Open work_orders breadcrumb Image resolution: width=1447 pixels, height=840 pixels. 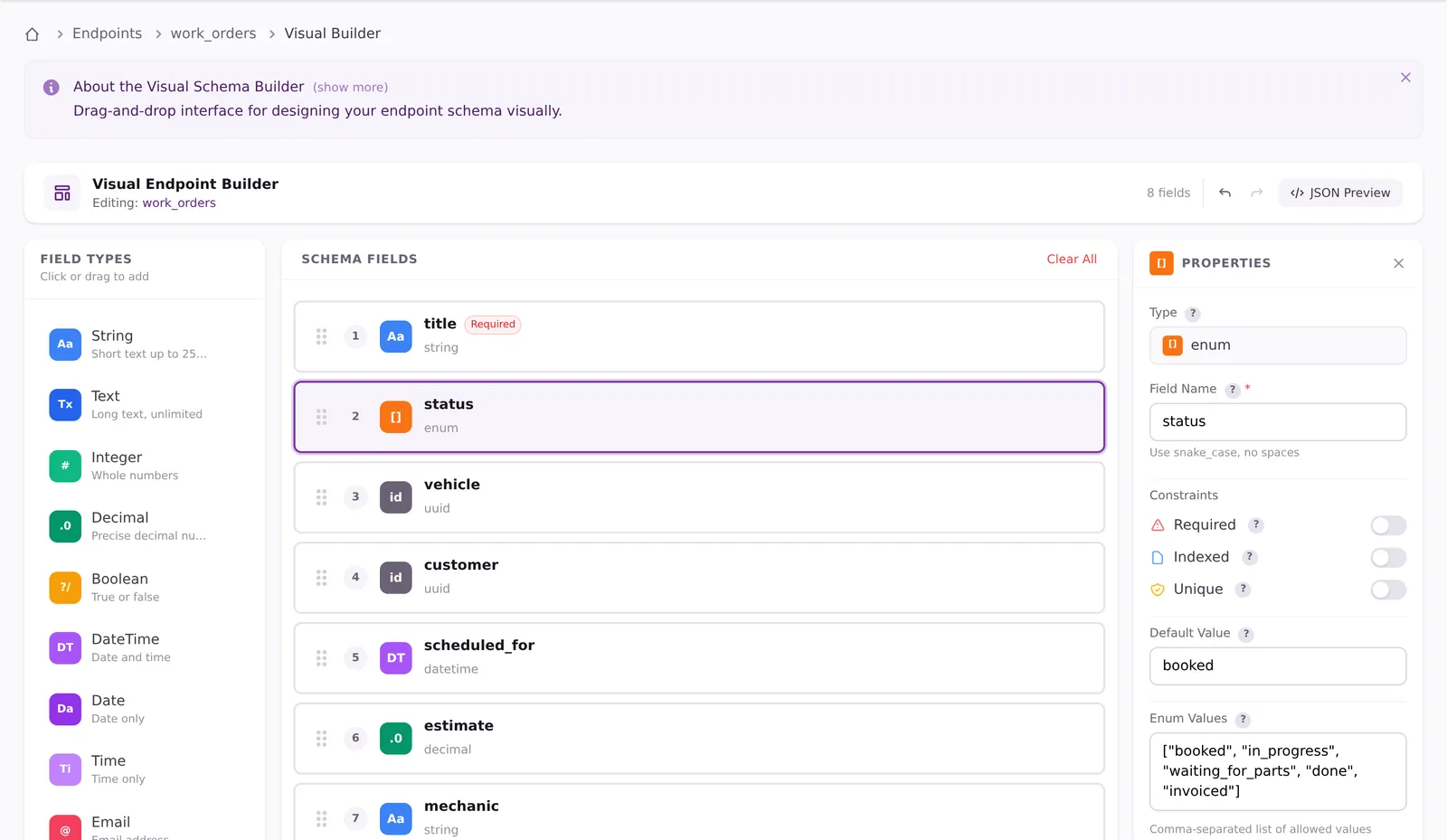[x=213, y=33]
